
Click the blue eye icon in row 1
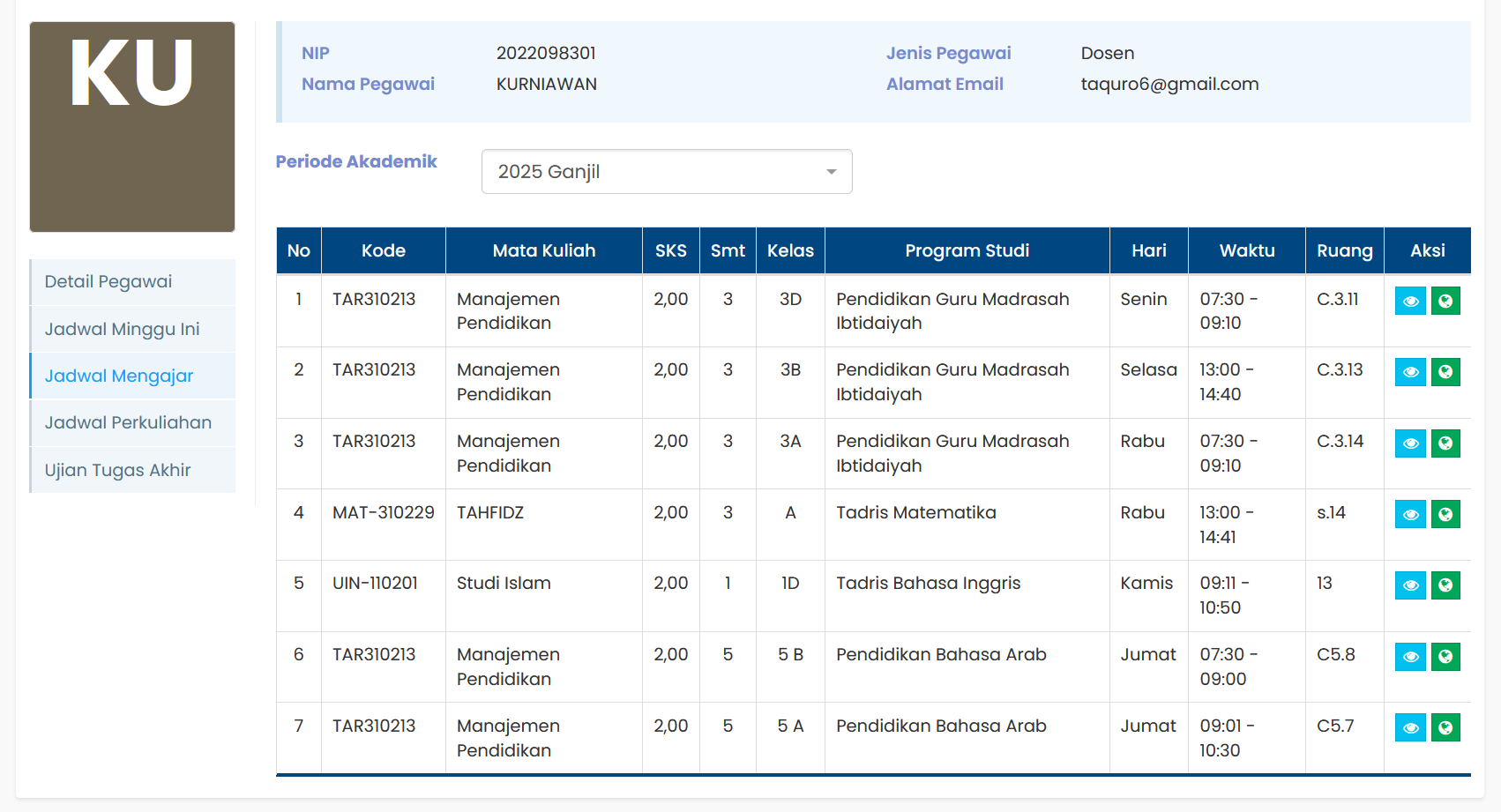pos(1410,302)
